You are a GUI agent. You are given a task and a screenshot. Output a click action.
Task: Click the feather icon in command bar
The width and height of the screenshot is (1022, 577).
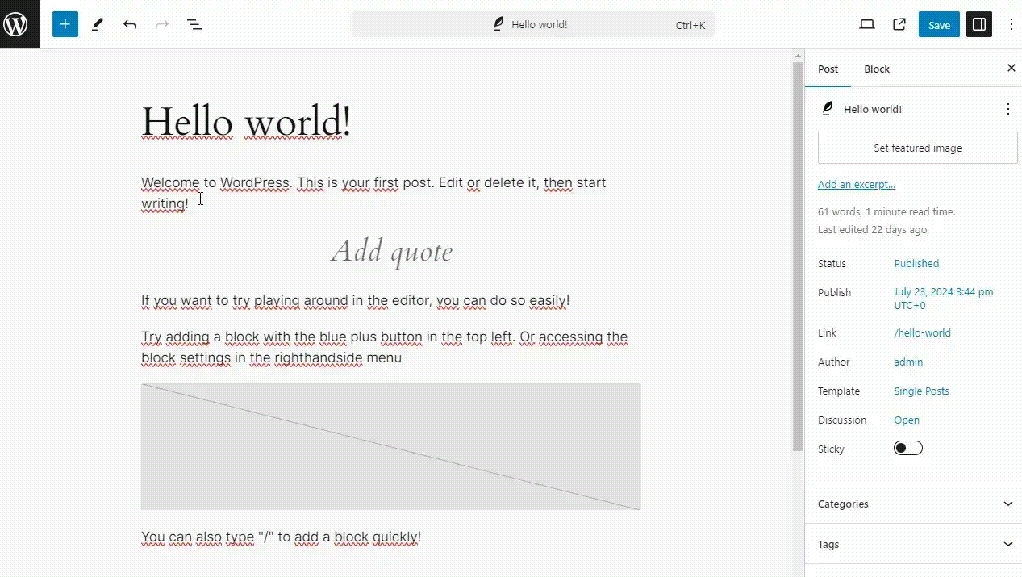click(498, 24)
